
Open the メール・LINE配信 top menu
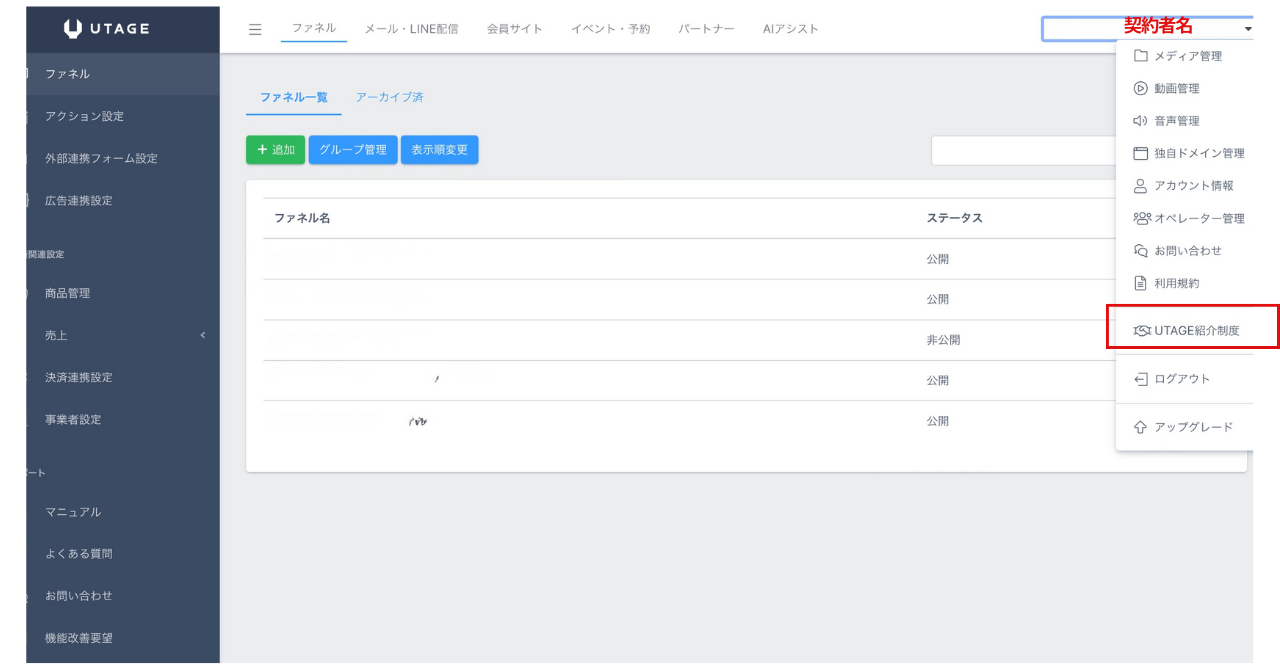411,29
